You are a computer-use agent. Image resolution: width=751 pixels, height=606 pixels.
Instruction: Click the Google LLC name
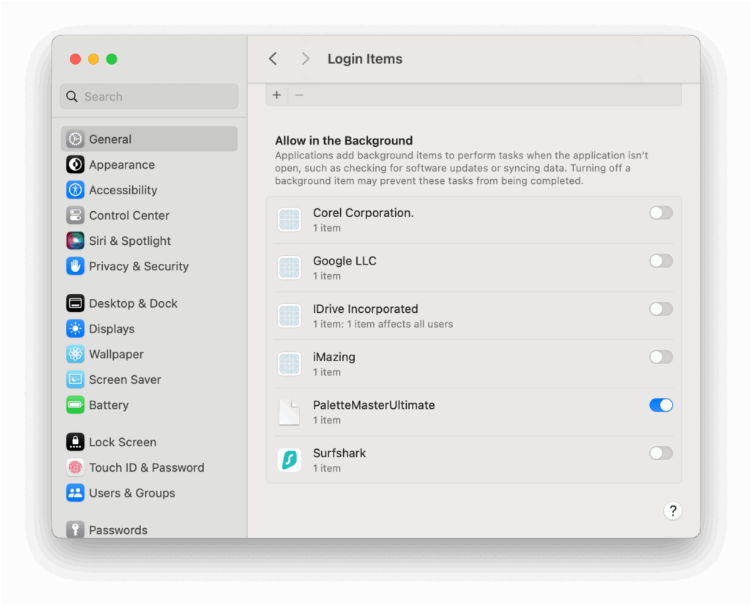point(344,261)
